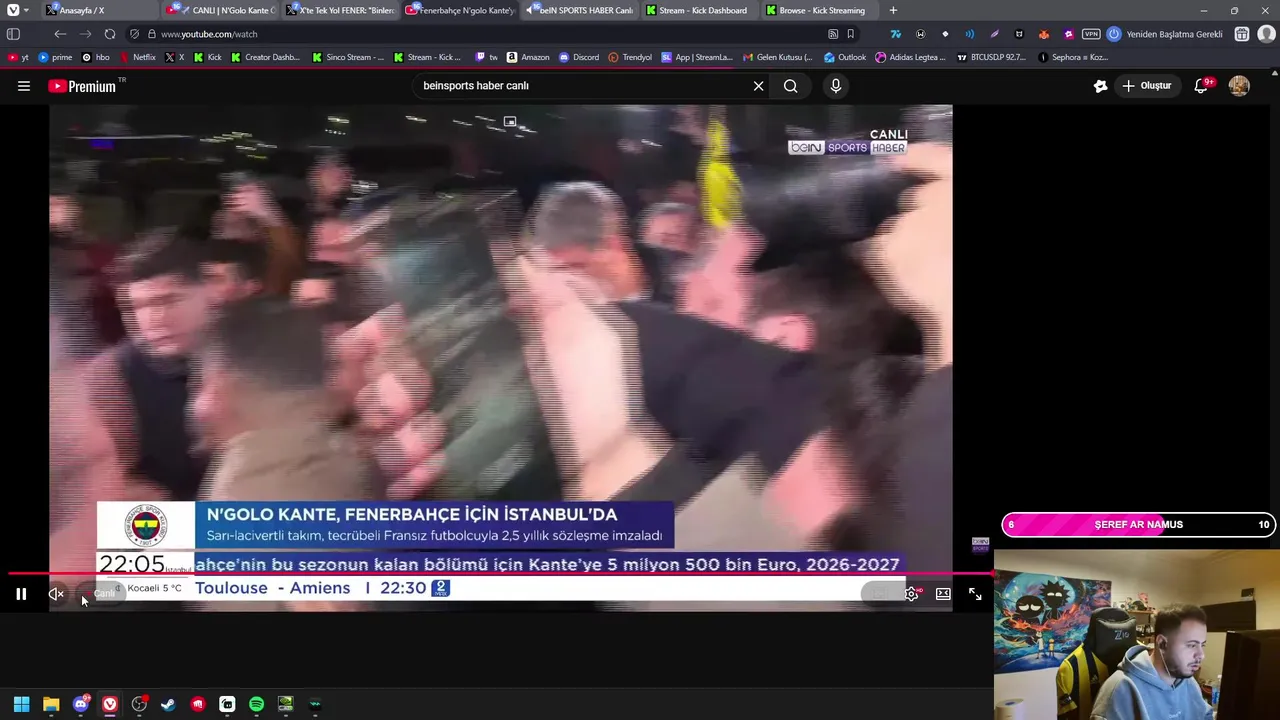The width and height of the screenshot is (1280, 720).
Task: Open browser profile avatar
Action: click(x=1266, y=34)
